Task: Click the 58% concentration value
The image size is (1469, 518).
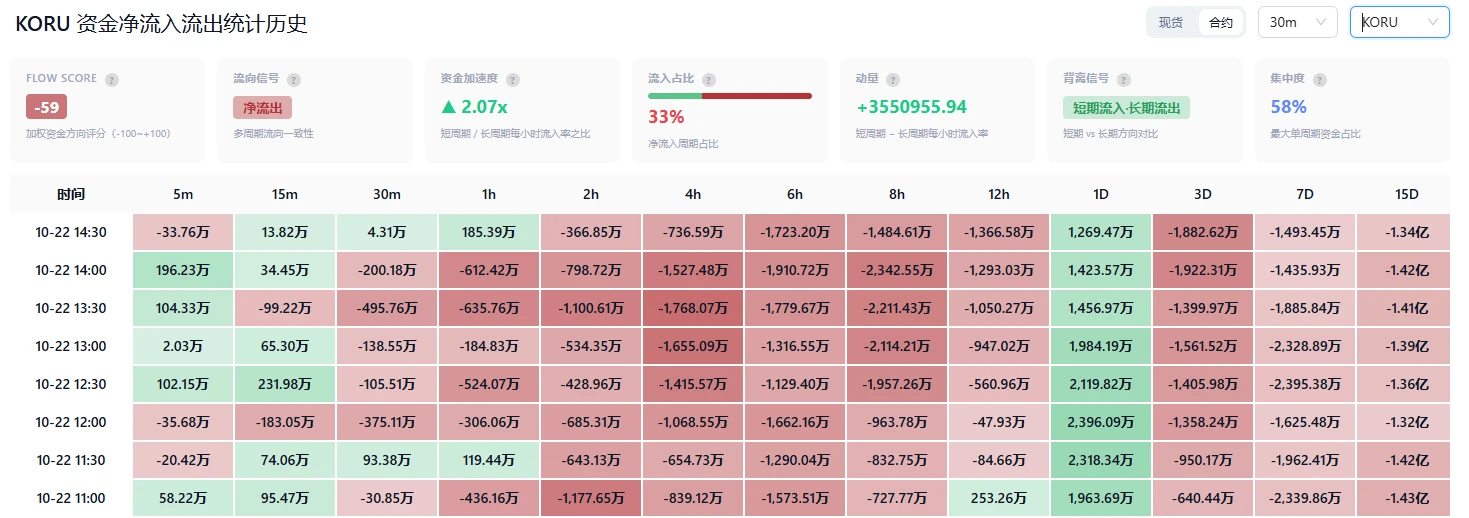Action: click(1289, 107)
